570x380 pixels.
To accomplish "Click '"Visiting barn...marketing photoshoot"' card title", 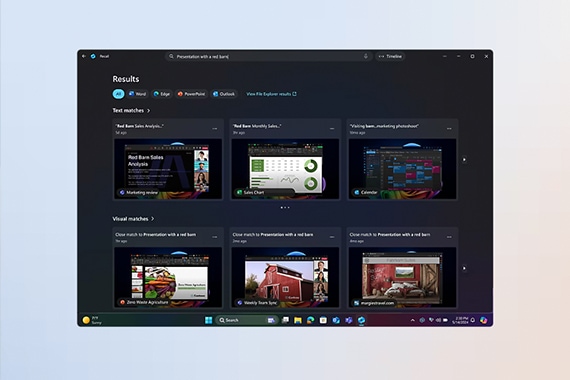I will (384, 126).
